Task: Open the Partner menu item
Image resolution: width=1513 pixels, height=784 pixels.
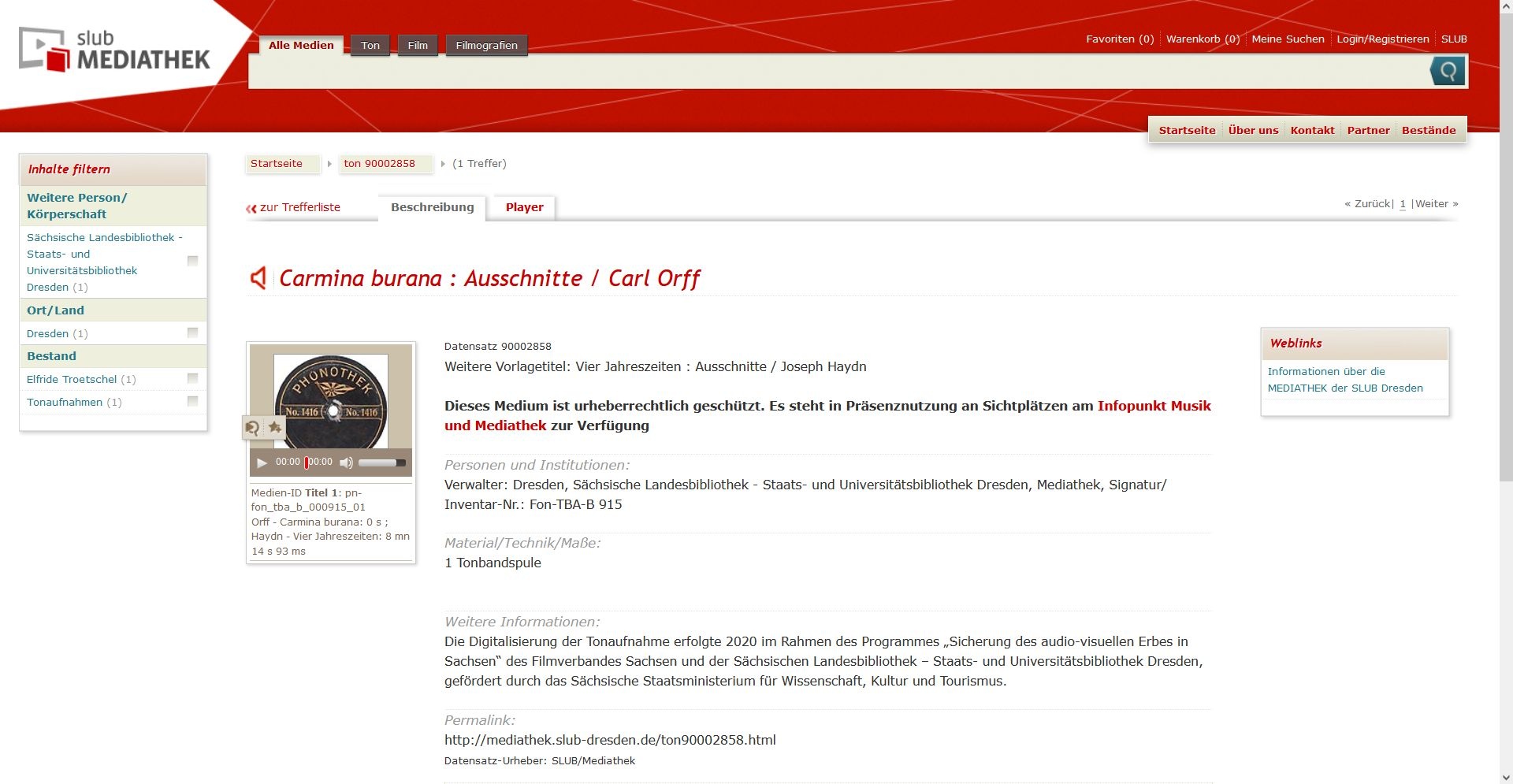Action: 1368,130
